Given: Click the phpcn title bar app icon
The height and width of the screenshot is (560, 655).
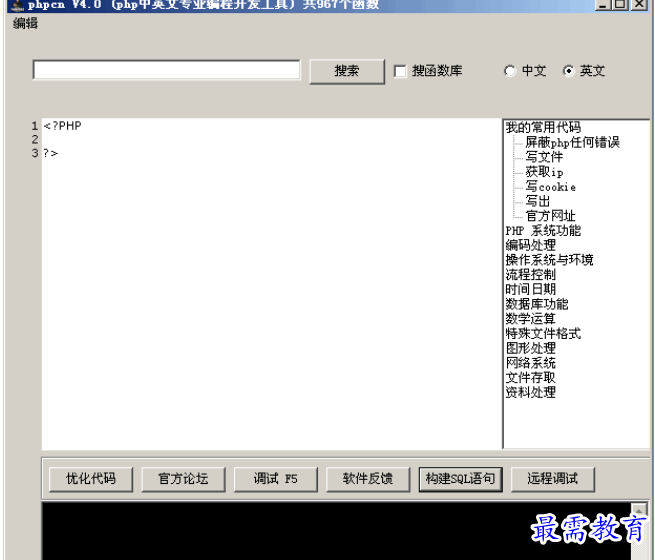Looking at the screenshot, I should point(18,5).
